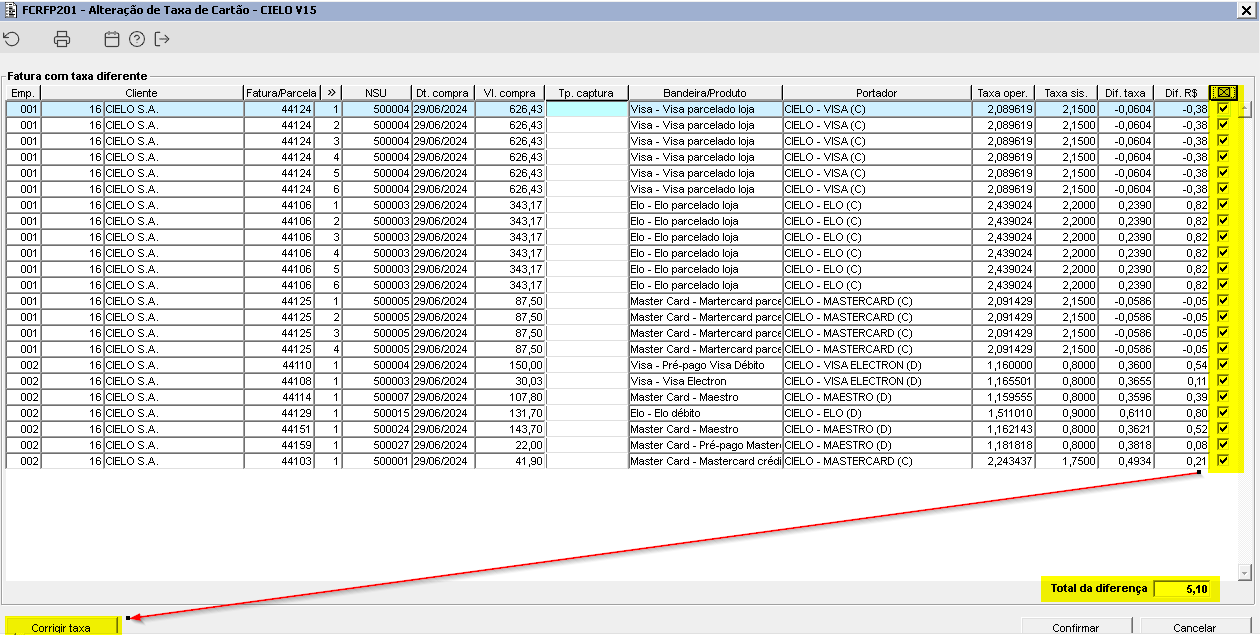
Task: Select the 'Visa - Visa Electron' product cell
Action: pyautogui.click(x=705, y=381)
